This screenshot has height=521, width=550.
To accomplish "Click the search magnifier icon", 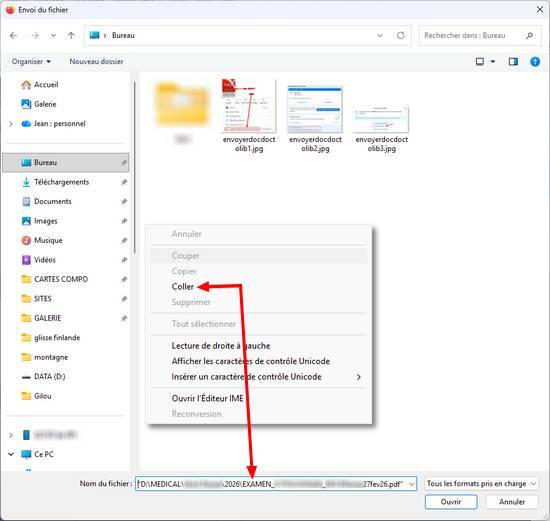I will pyautogui.click(x=530, y=35).
